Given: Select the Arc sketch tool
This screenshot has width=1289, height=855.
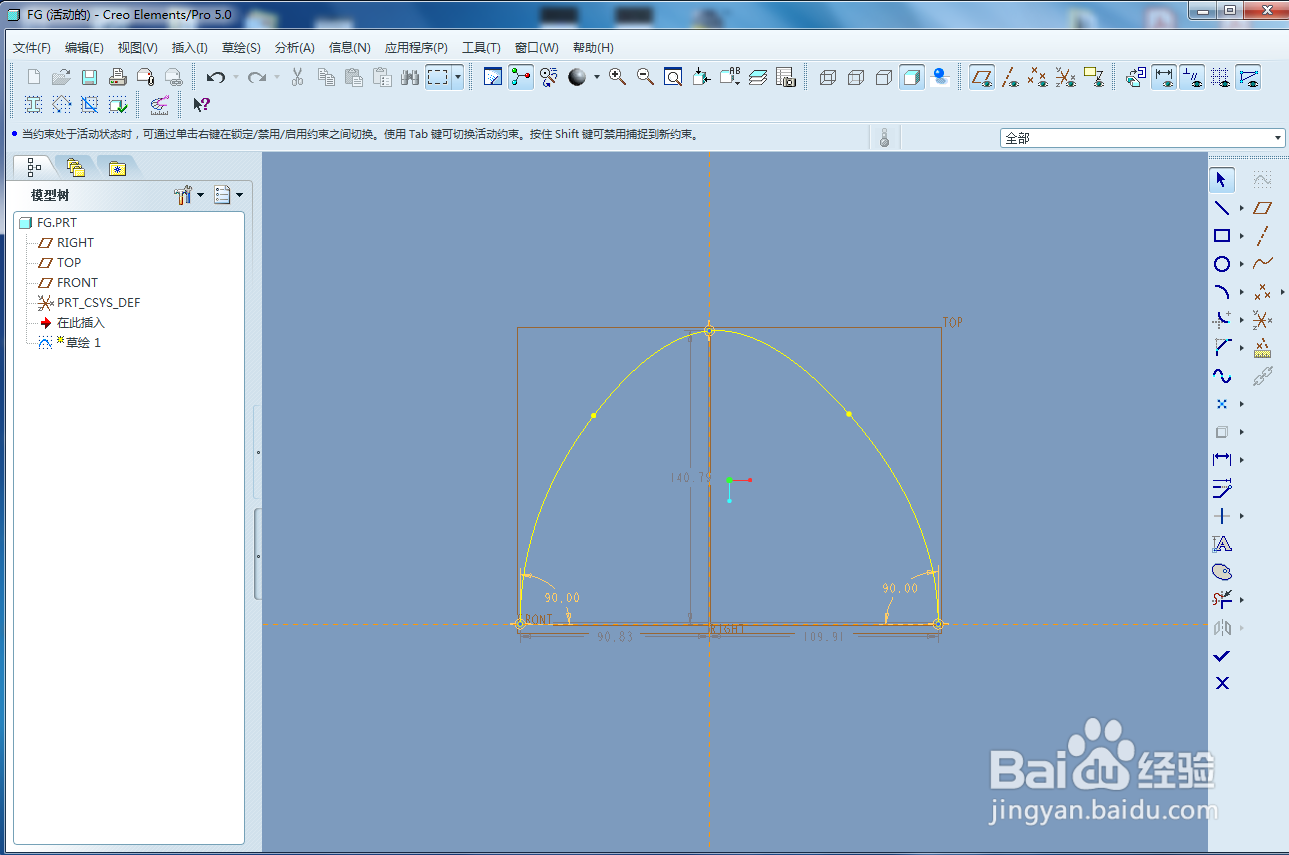Looking at the screenshot, I should coord(1221,292).
